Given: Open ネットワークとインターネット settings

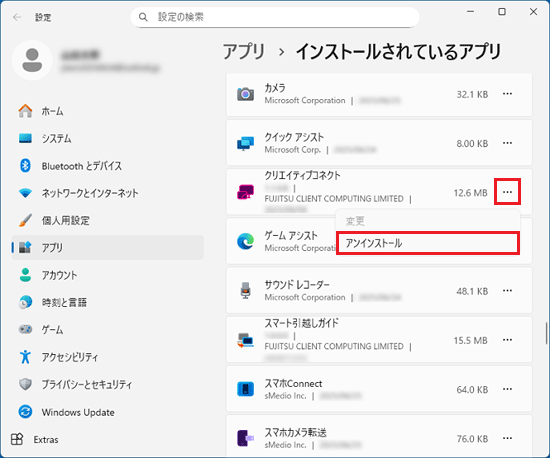Looking at the screenshot, I should pos(108,193).
